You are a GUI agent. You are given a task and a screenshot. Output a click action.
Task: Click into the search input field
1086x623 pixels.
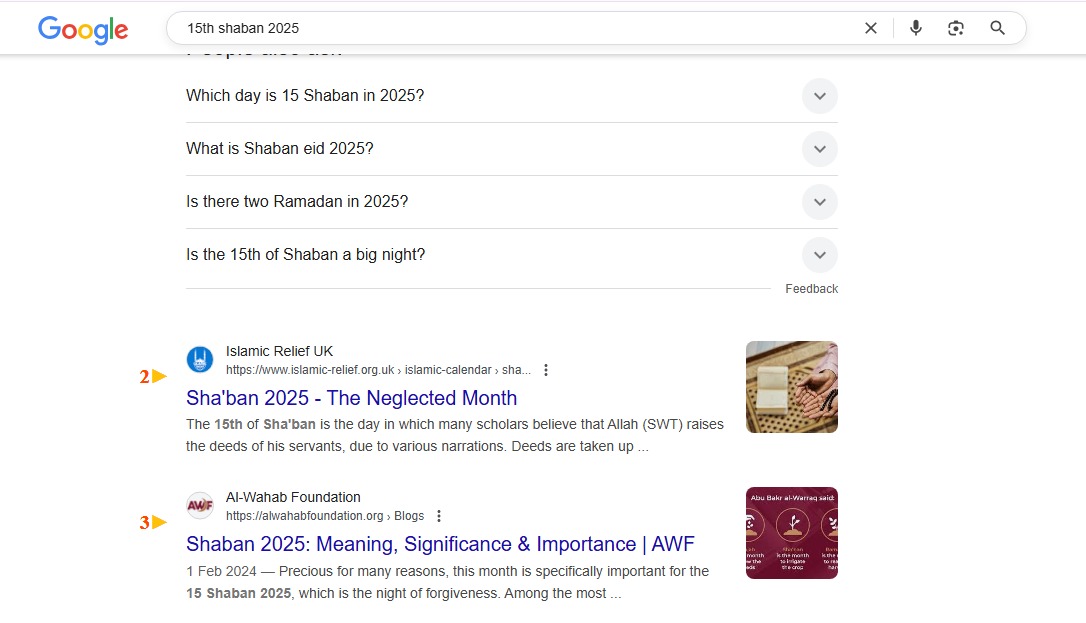pyautogui.click(x=500, y=28)
